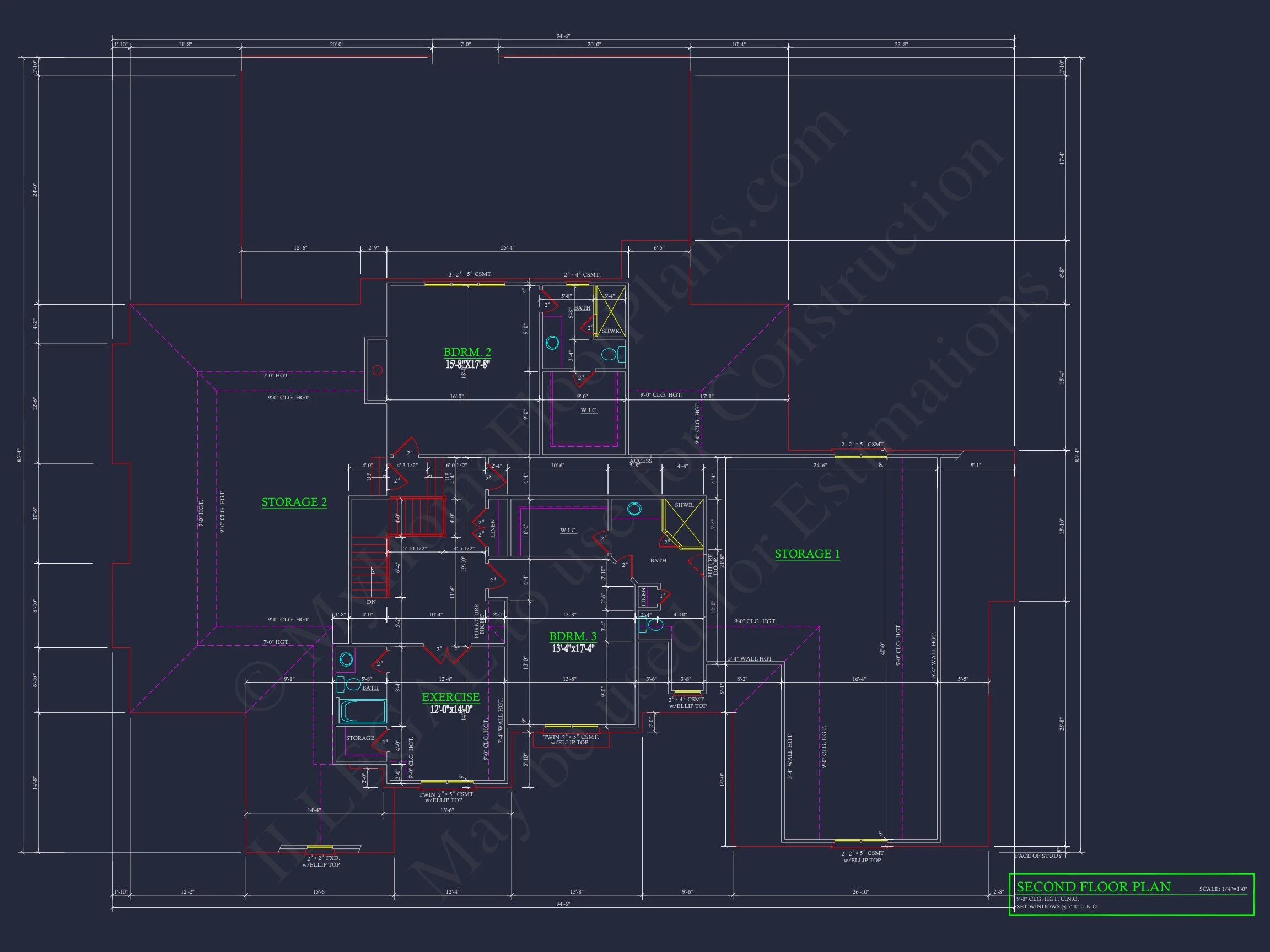The image size is (1270, 952).
Task: Select the FACE OF STUDY note
Action: click(x=1038, y=856)
